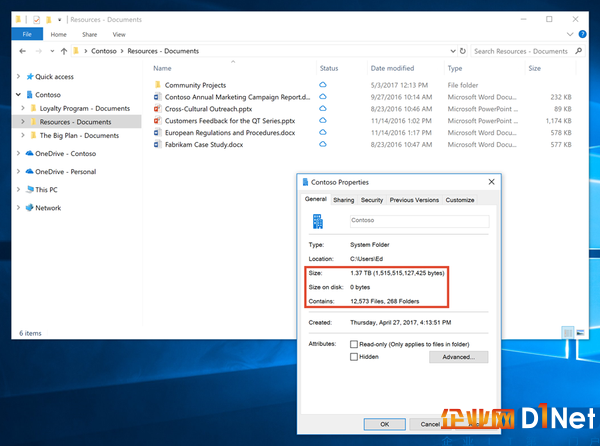The height and width of the screenshot is (446, 600).
Task: Click OneDrive - Contoso cloud icon
Action: click(x=29, y=153)
